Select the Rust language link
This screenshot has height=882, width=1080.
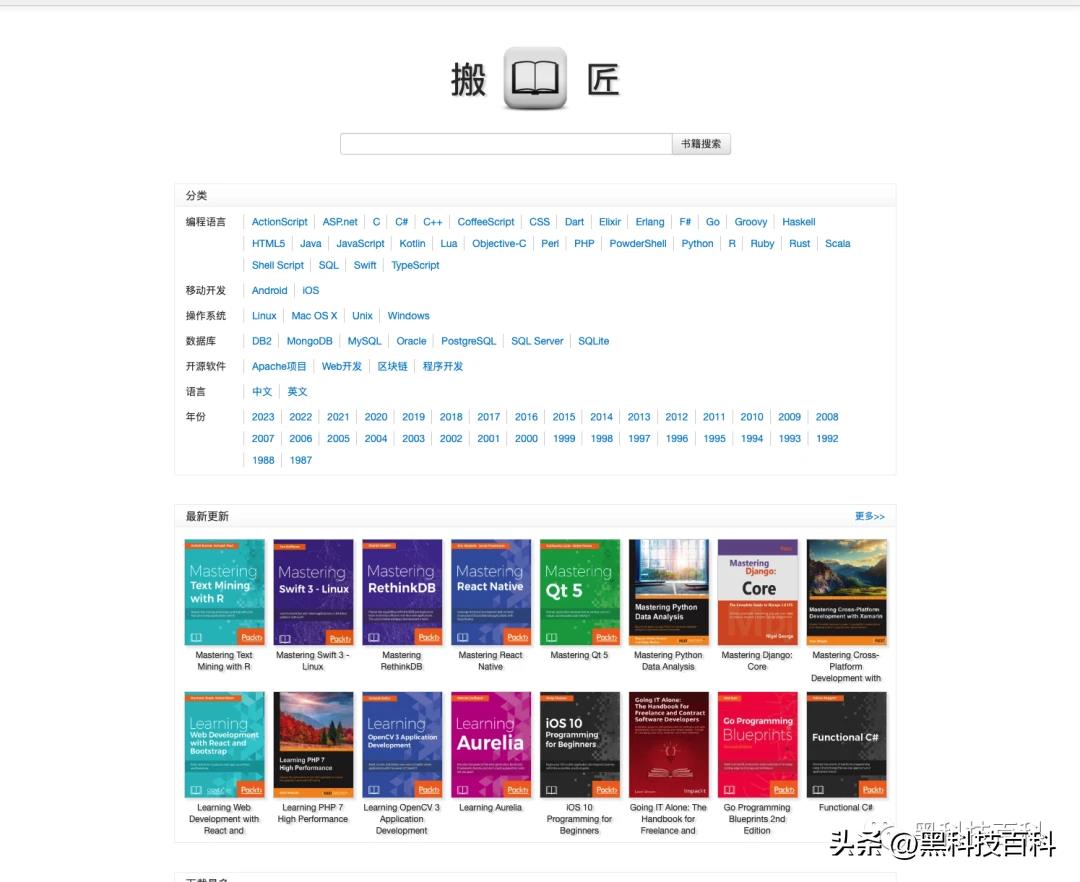[800, 243]
